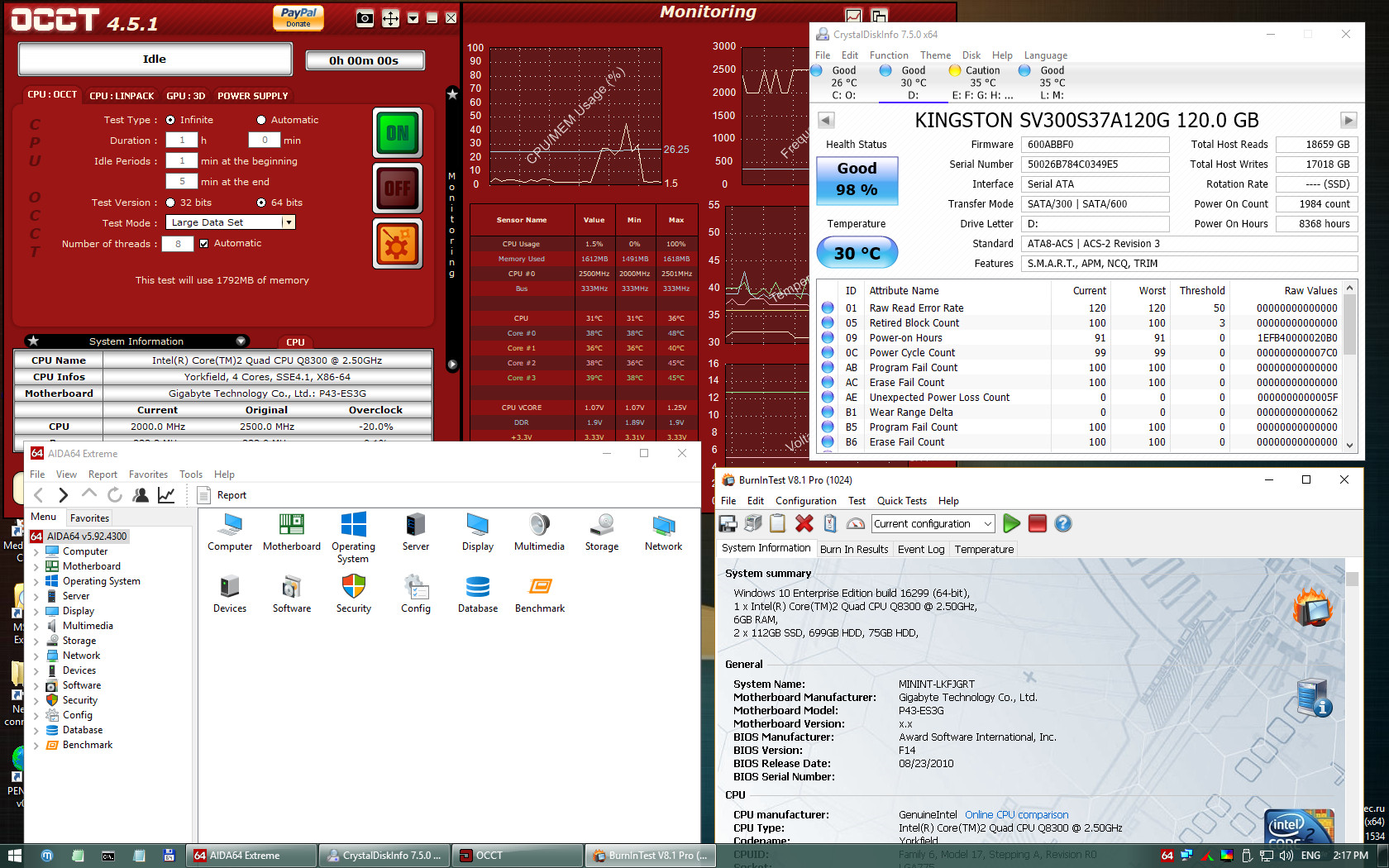Open OCCT settings gear icon
Image resolution: width=1389 pixels, height=868 pixels.
coord(398,244)
